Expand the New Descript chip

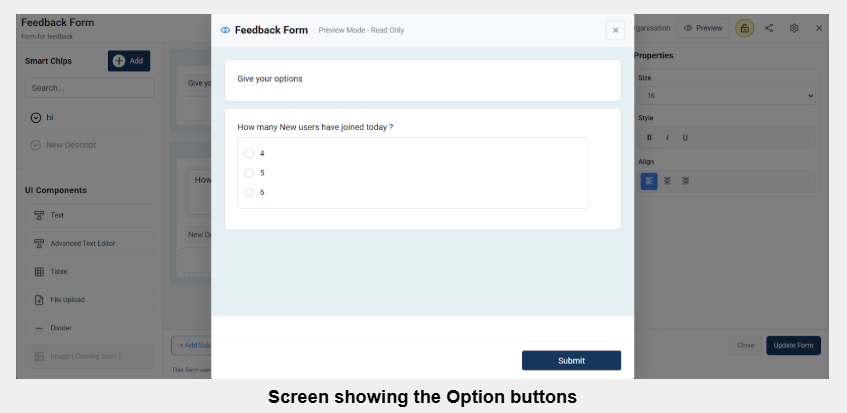pyautogui.click(x=36, y=145)
